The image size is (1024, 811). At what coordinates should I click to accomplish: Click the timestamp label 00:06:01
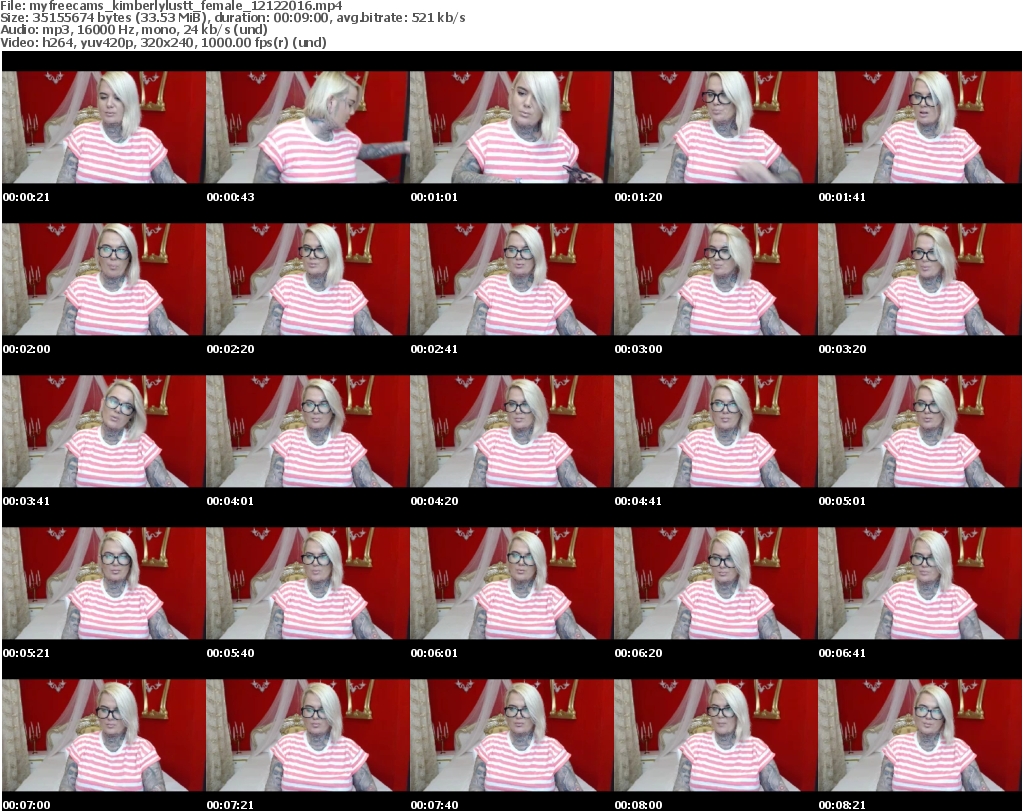point(434,652)
